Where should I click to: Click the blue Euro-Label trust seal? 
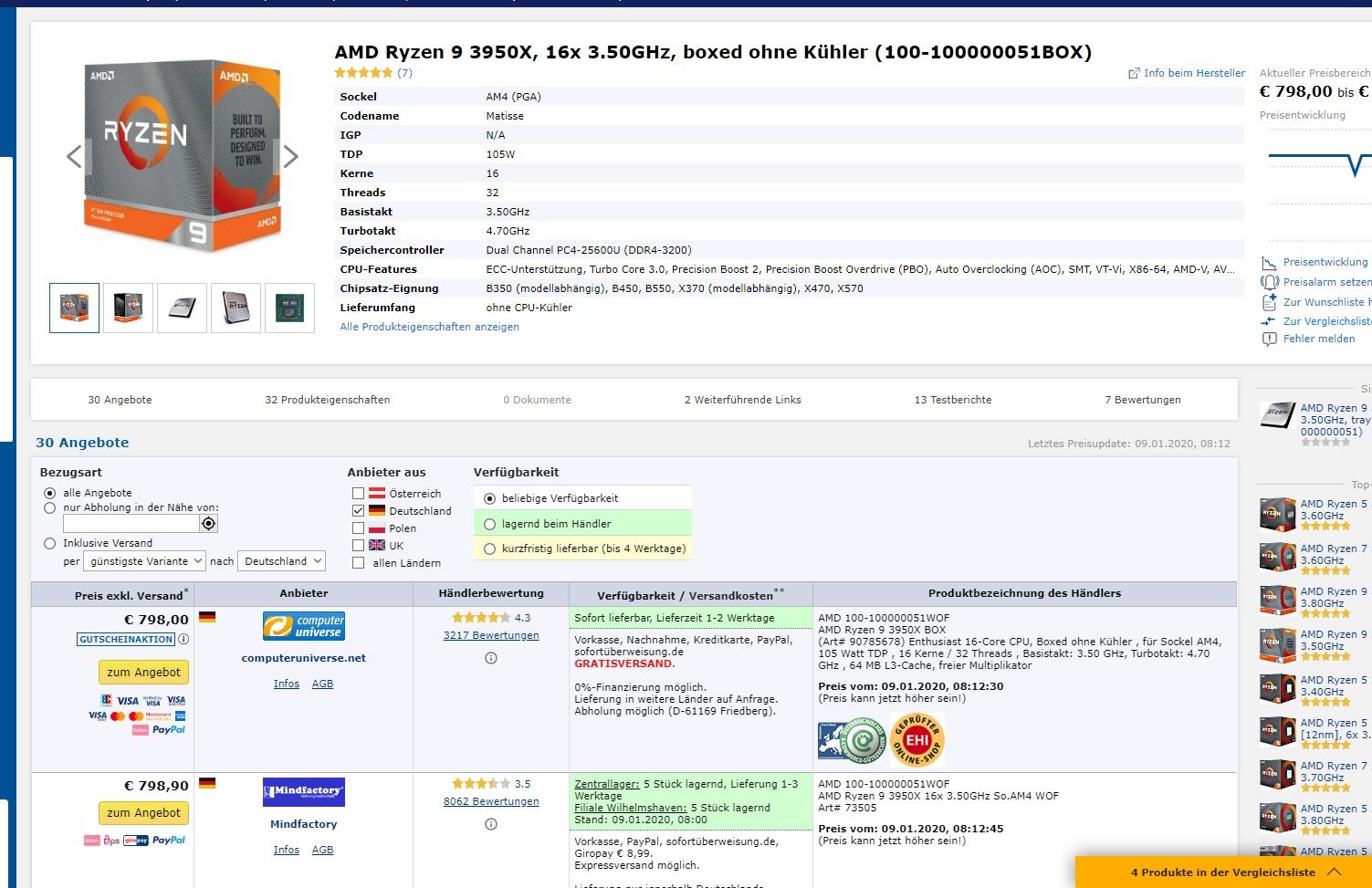[x=830, y=742]
